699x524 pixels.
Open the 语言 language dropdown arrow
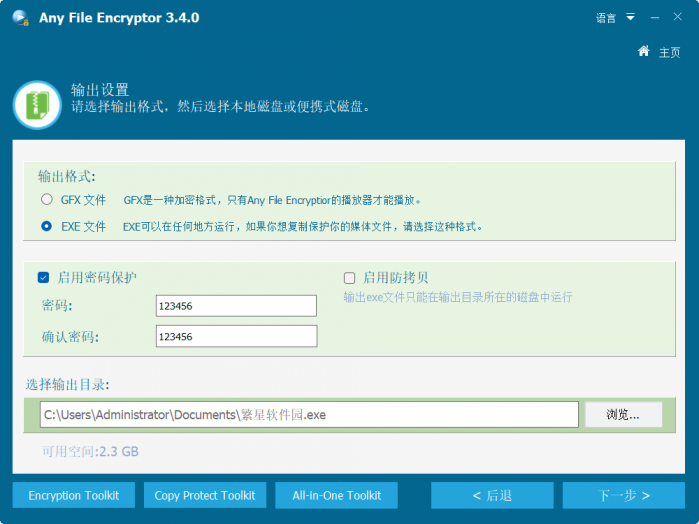click(x=630, y=17)
